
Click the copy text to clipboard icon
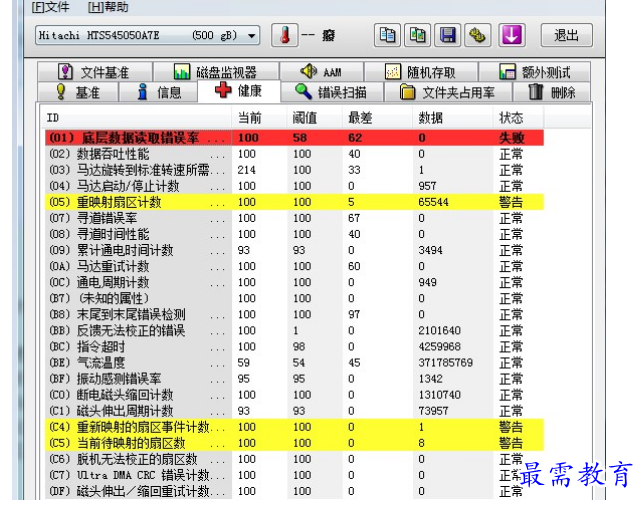tap(387, 35)
